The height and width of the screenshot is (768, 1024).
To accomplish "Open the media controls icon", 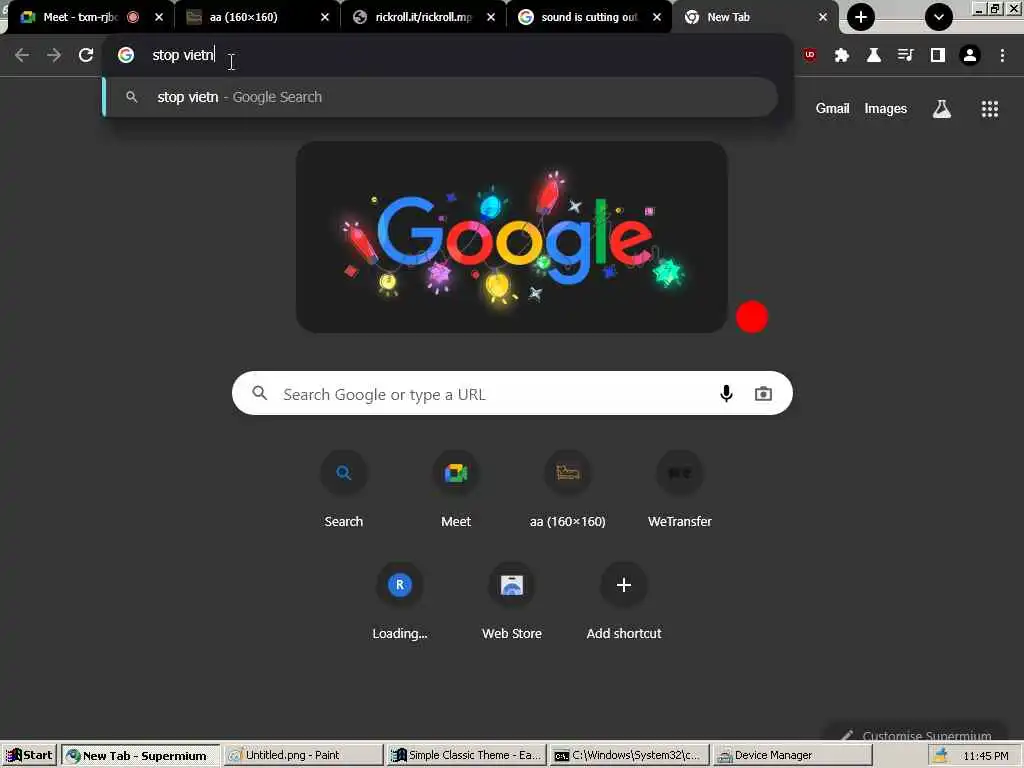I will tap(906, 55).
